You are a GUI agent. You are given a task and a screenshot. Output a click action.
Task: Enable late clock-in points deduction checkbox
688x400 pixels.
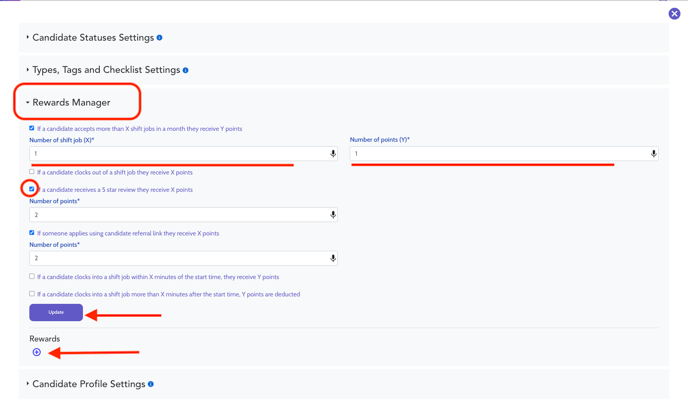[32, 293]
